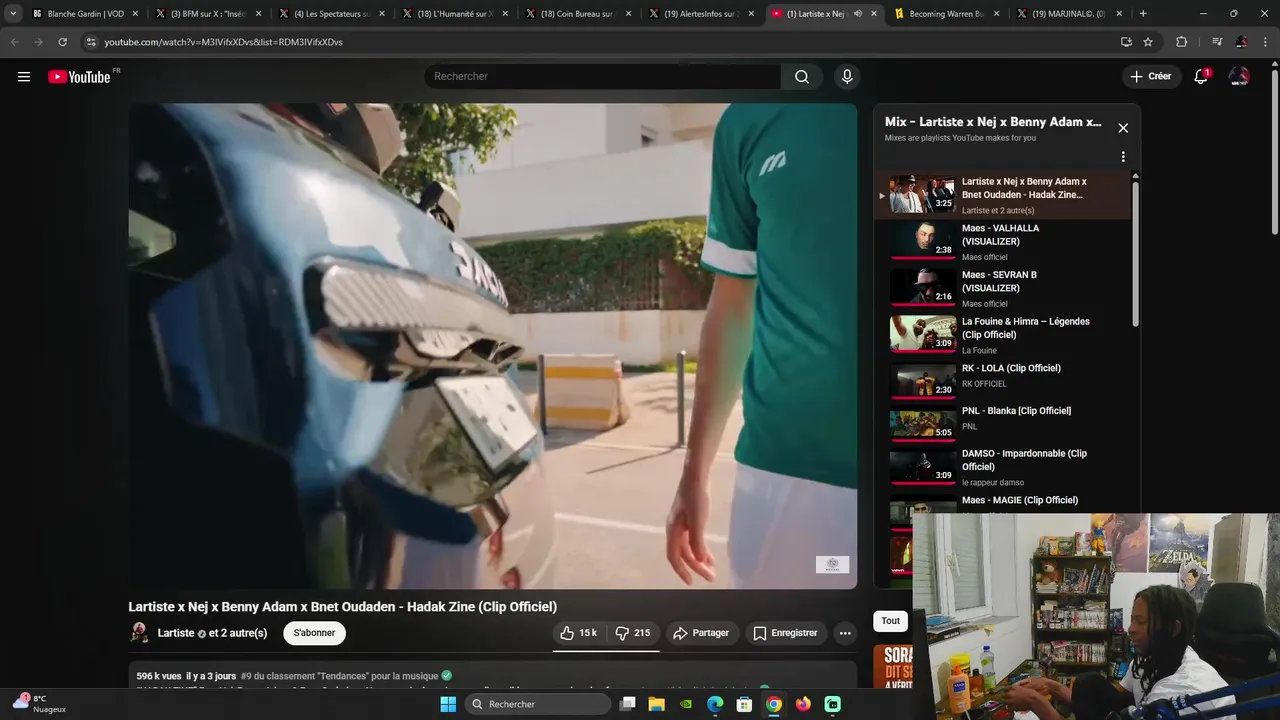
Task: Click the Enregistrer save button
Action: pos(785,633)
